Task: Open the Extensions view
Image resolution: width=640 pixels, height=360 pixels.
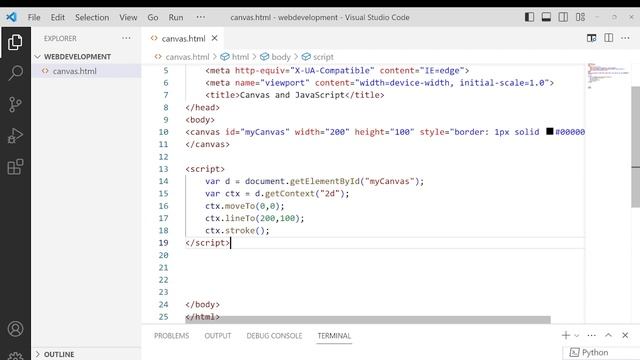Action: pyautogui.click(x=15, y=167)
